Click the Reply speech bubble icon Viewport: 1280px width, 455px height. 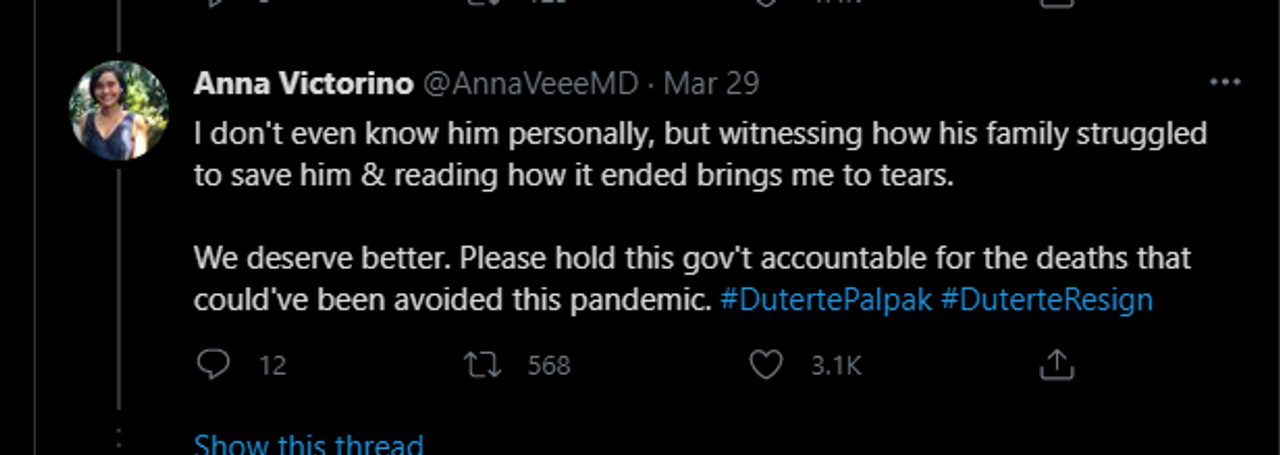[213, 365]
